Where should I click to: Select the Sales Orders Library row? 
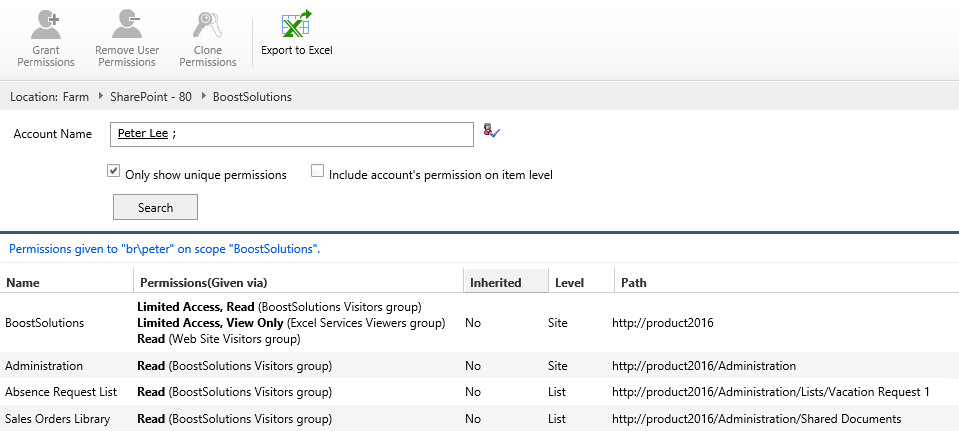pyautogui.click(x=57, y=418)
